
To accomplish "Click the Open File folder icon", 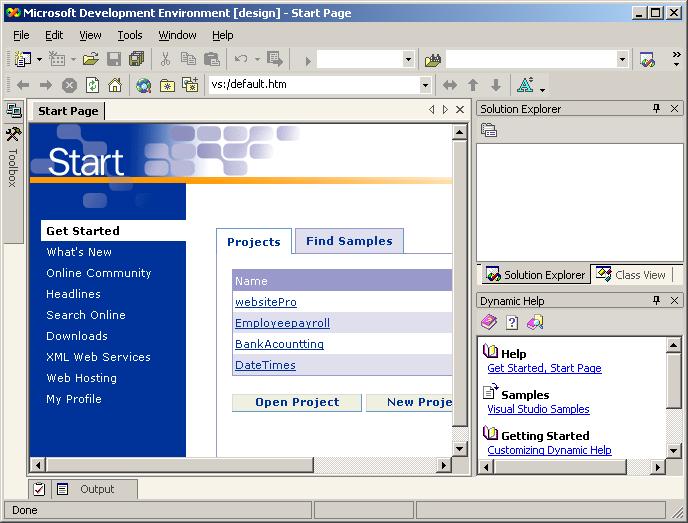I will click(x=91, y=59).
